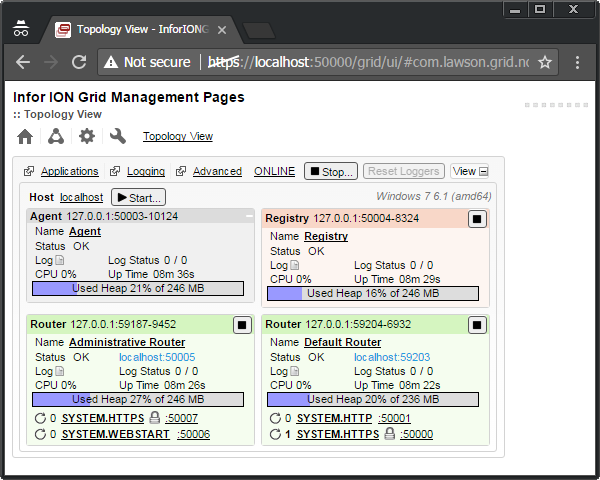Stop the Administrative Router node
This screenshot has height=480, width=600.
pos(241,325)
